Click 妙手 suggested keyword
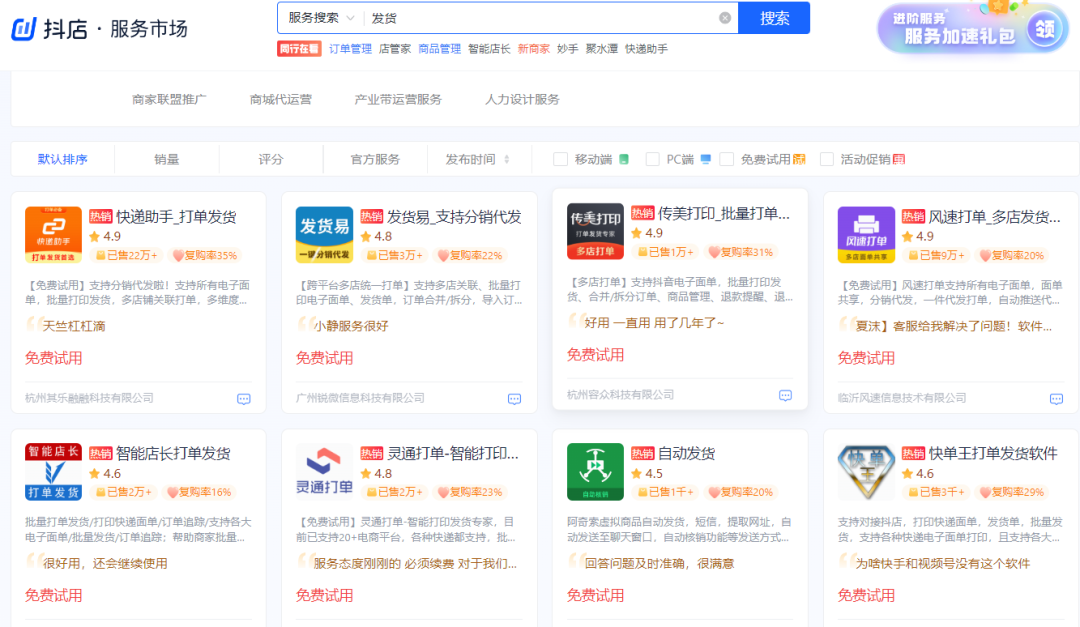This screenshot has height=627, width=1080. (x=568, y=49)
